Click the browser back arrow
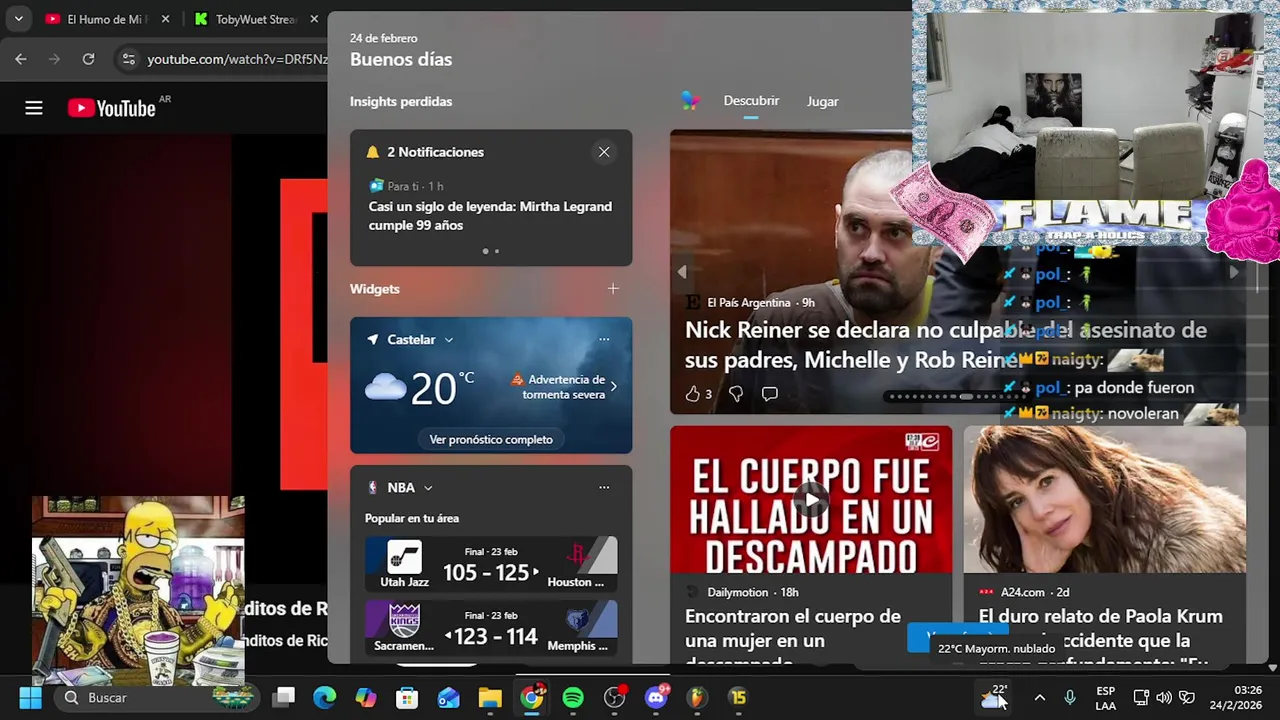 pos(21,59)
